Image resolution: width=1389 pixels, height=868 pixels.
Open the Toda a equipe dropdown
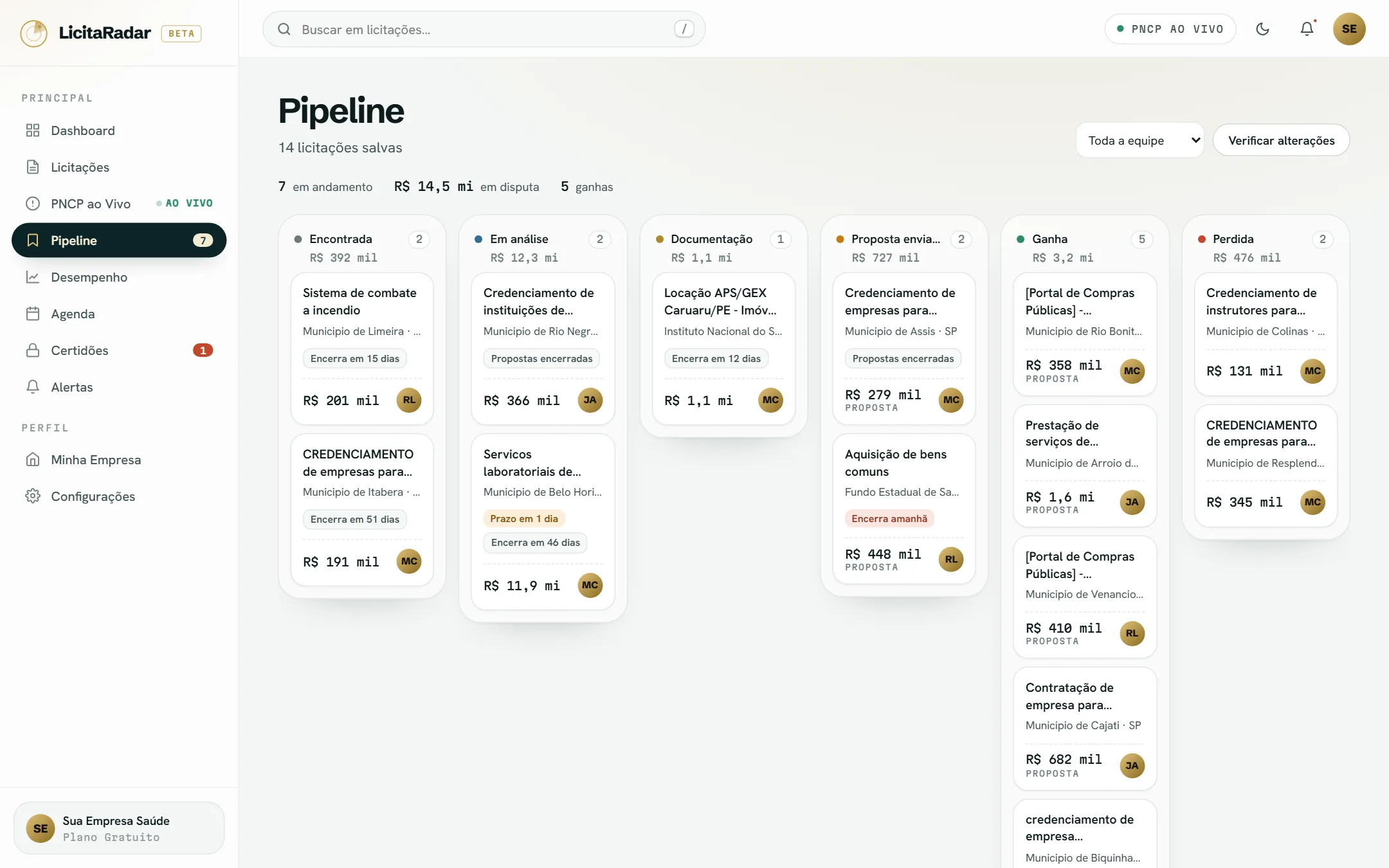coord(1139,140)
